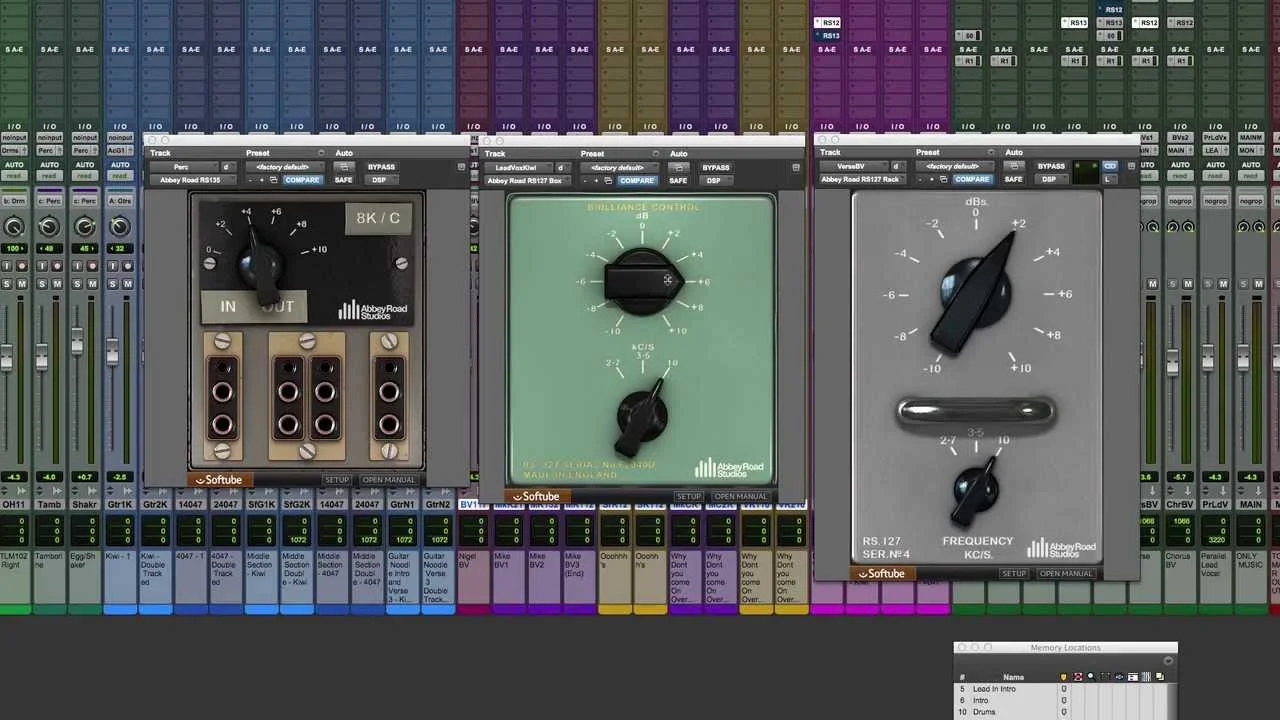1280x720 pixels.
Task: Open the preset selector on the RS127 Rack plugin
Action: [953, 166]
